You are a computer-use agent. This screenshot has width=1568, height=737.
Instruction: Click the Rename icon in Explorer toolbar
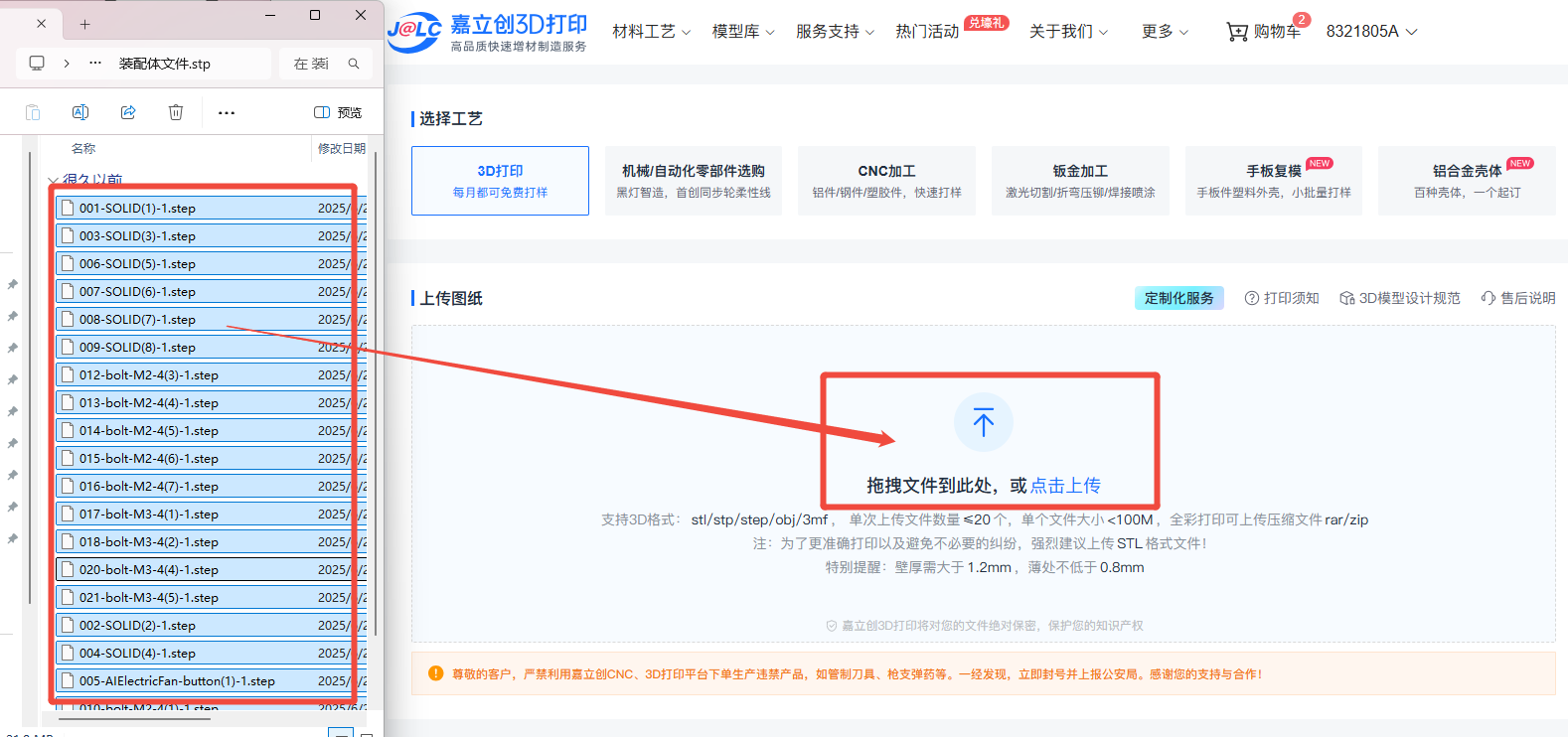click(x=80, y=112)
